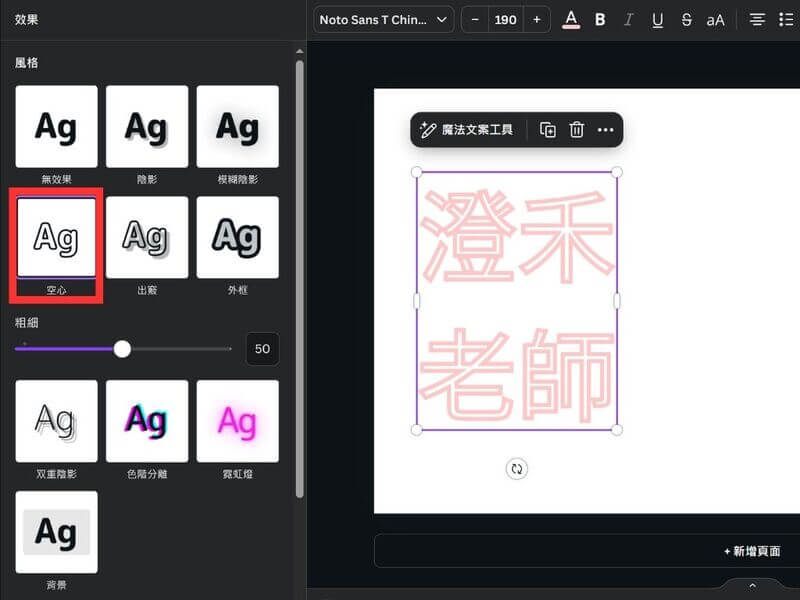Viewport: 800px width, 600px height.
Task: Open the three-dot more options menu
Action: click(x=605, y=130)
